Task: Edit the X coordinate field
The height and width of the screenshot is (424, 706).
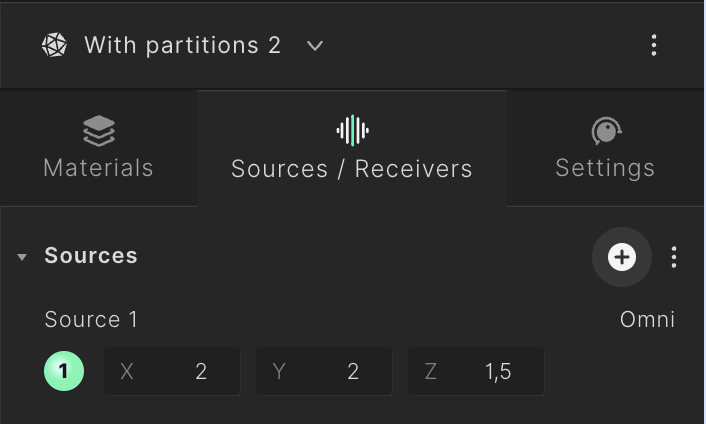Action: 172,371
